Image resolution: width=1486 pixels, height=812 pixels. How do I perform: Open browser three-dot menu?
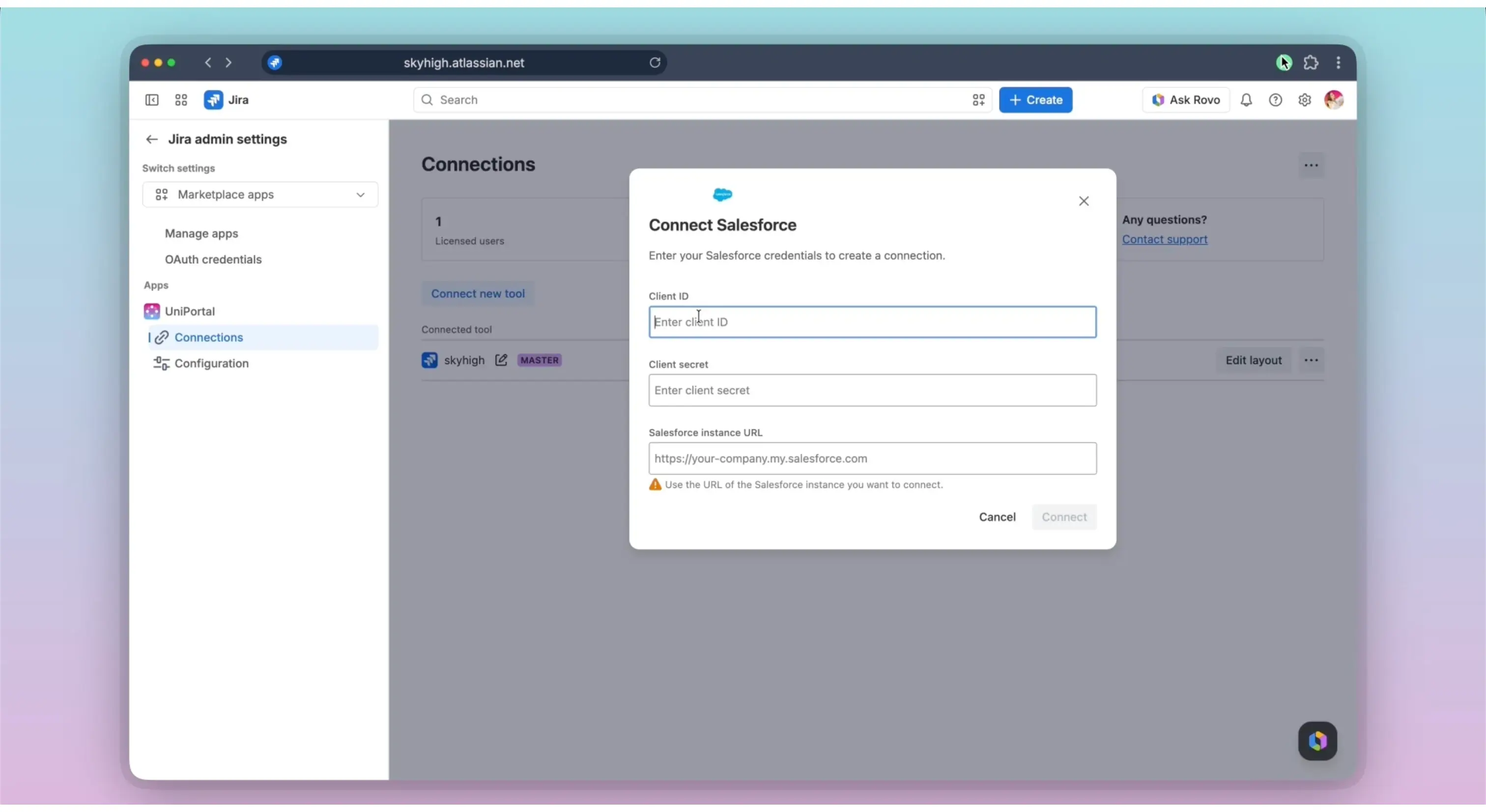(1338, 63)
